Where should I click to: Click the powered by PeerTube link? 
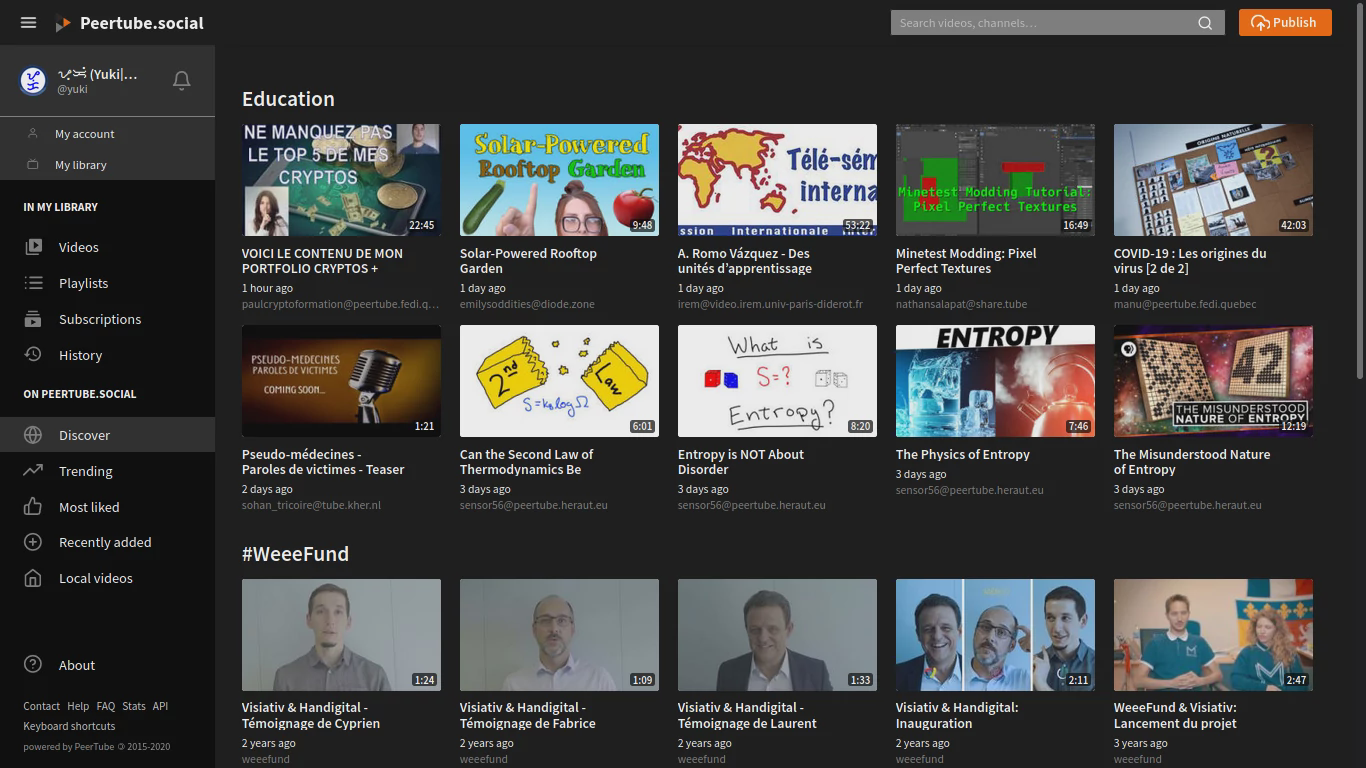tap(96, 747)
